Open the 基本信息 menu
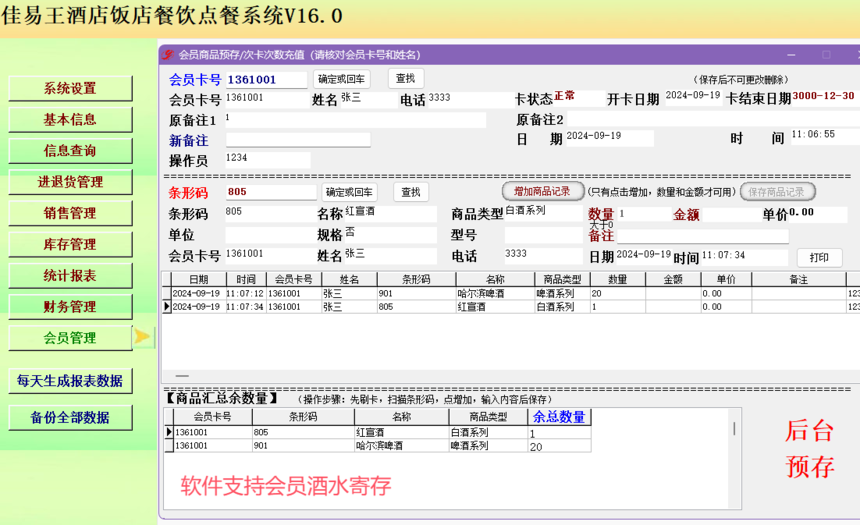 pyautogui.click(x=70, y=119)
